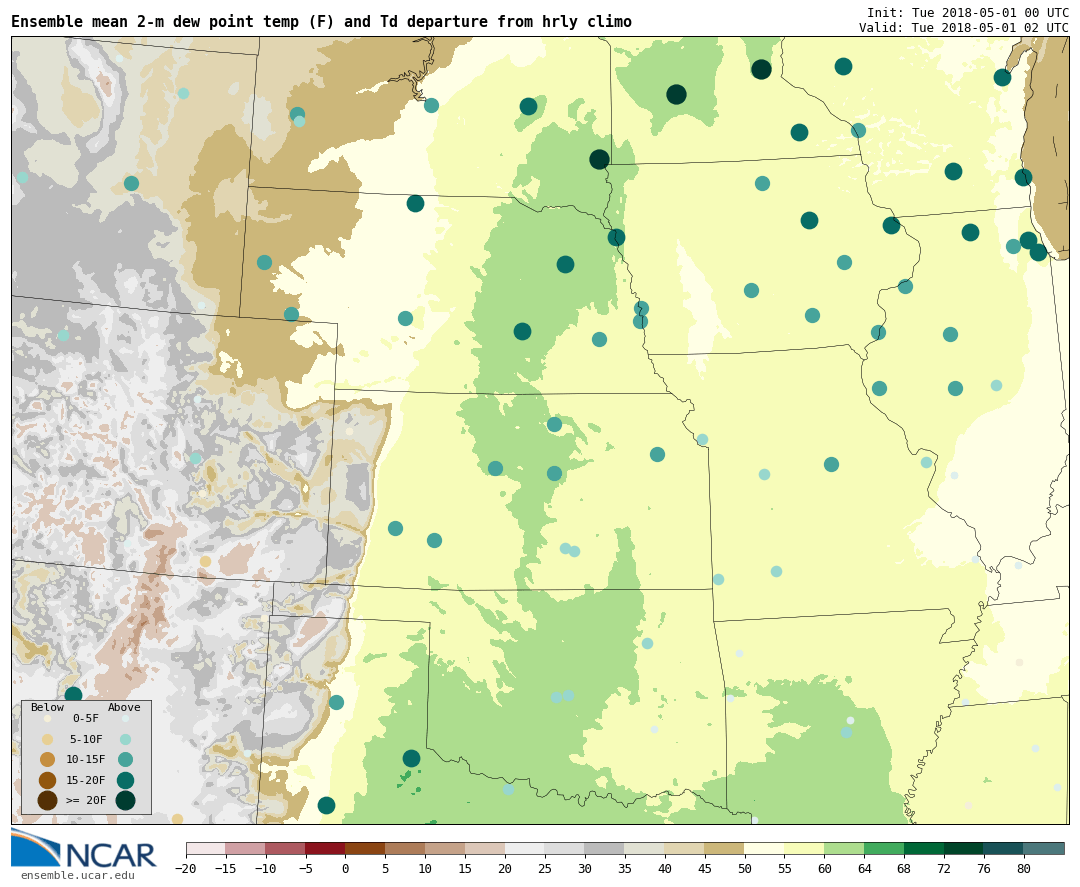Click the slate swatch right of 80
The width and height of the screenshot is (1080, 887).
1043,848
